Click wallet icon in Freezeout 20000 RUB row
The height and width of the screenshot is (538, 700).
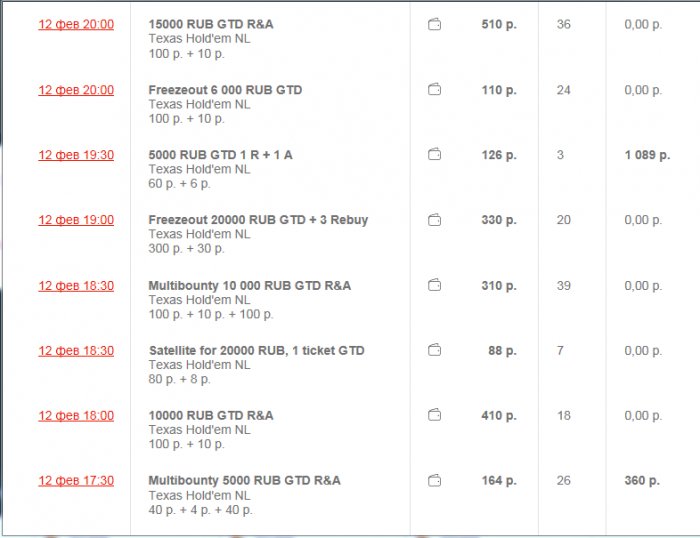click(x=434, y=220)
